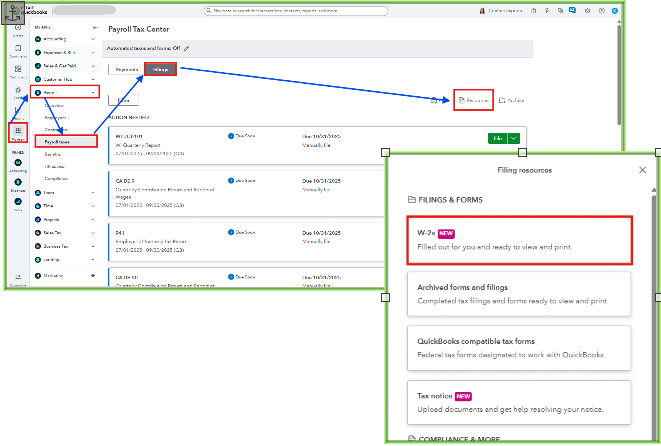Screen dimensions: 661x446
Task: Open Payroll Overview in the submenu
Action: [54, 105]
